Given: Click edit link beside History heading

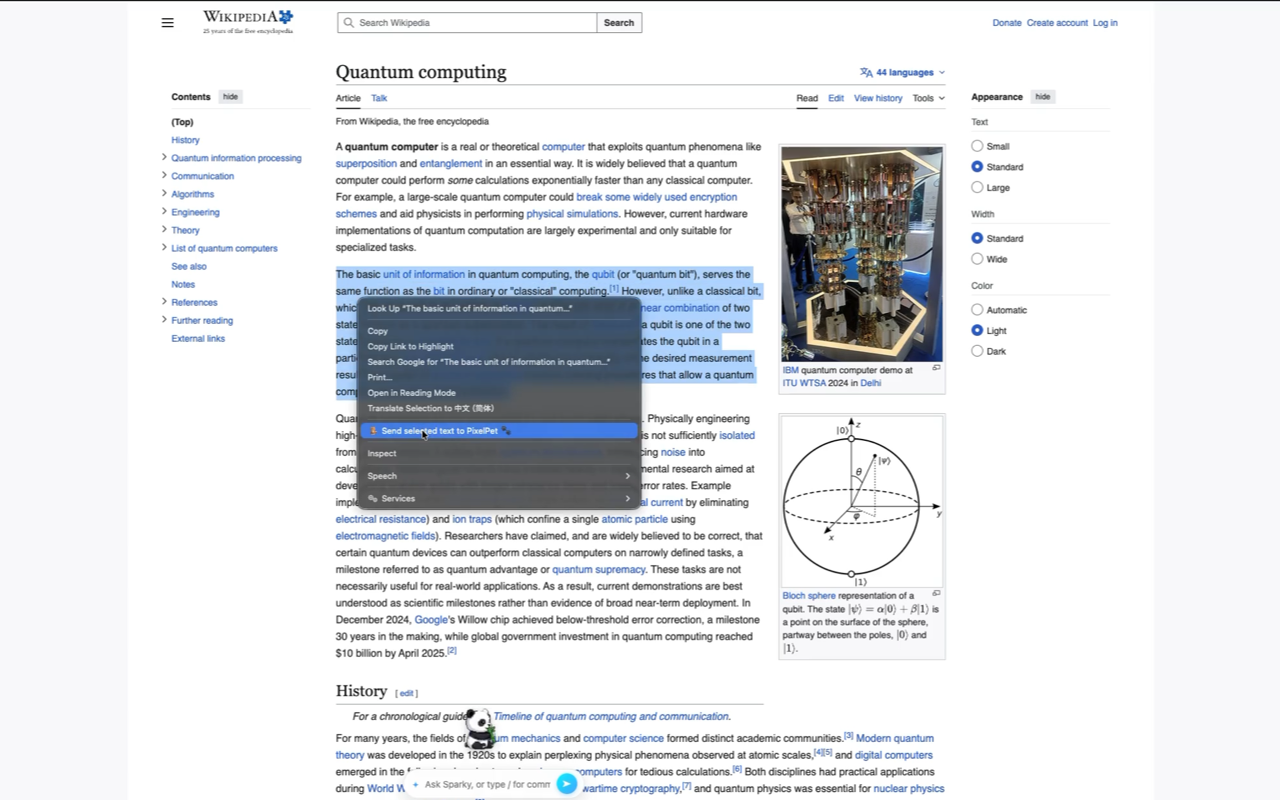Looking at the screenshot, I should (x=407, y=693).
